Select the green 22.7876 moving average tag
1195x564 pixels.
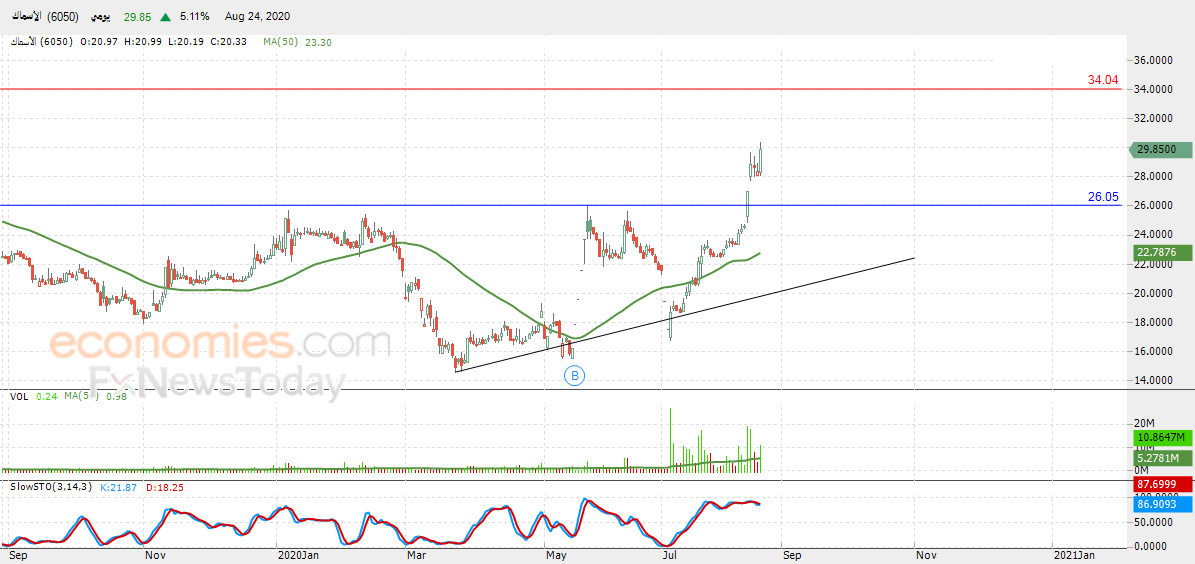[x=1161, y=252]
